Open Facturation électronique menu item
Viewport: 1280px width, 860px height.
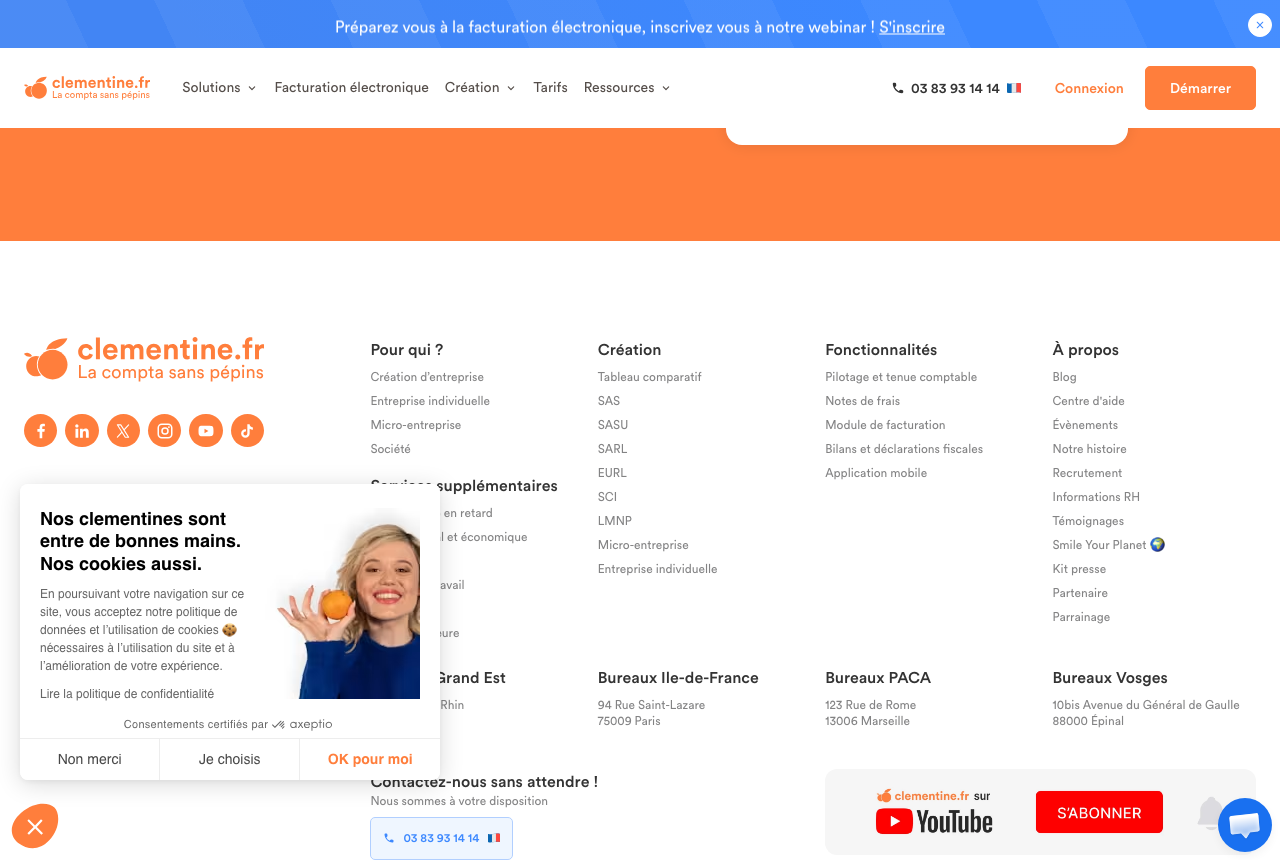(x=351, y=88)
